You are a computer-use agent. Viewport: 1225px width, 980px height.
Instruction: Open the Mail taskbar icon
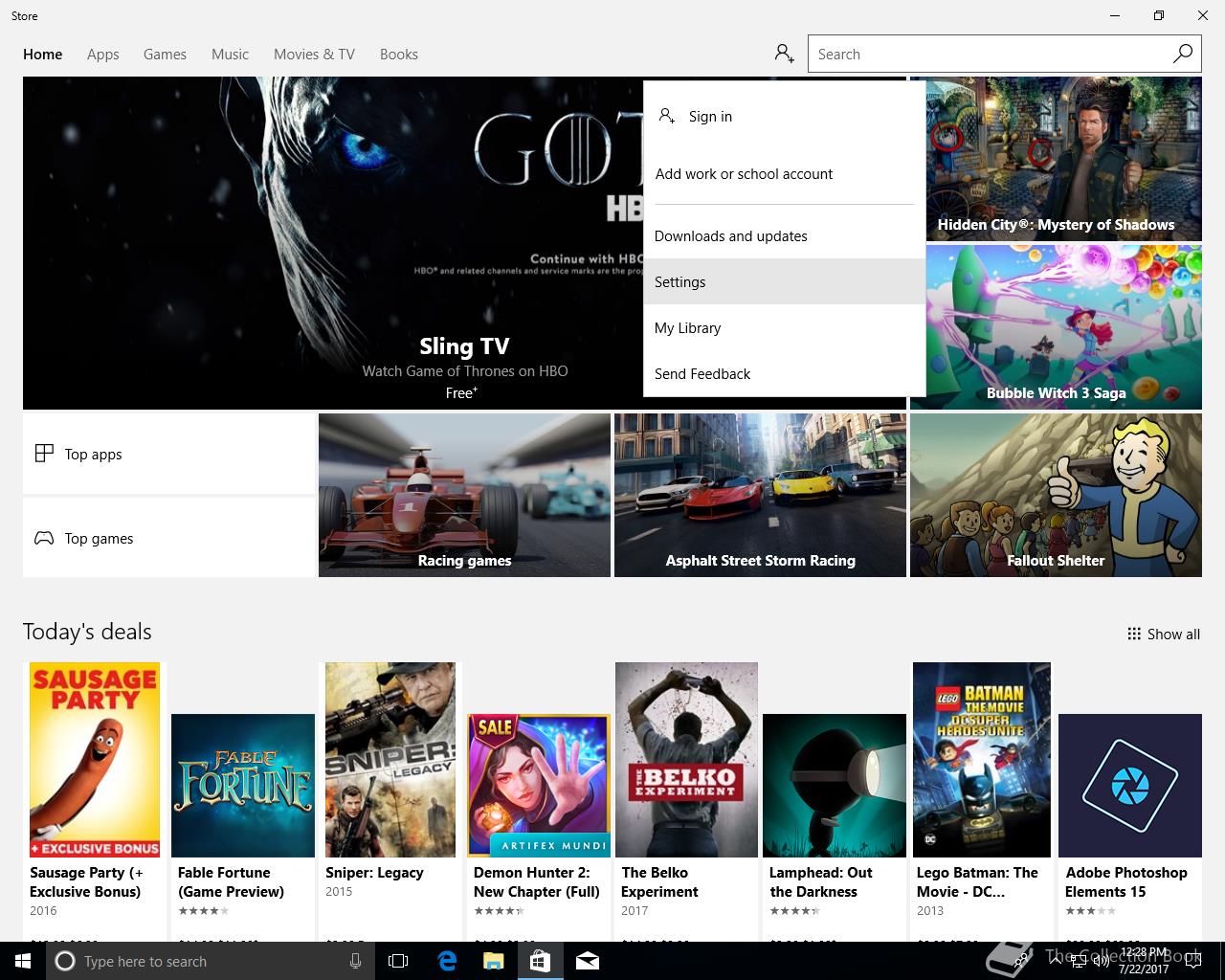point(588,961)
